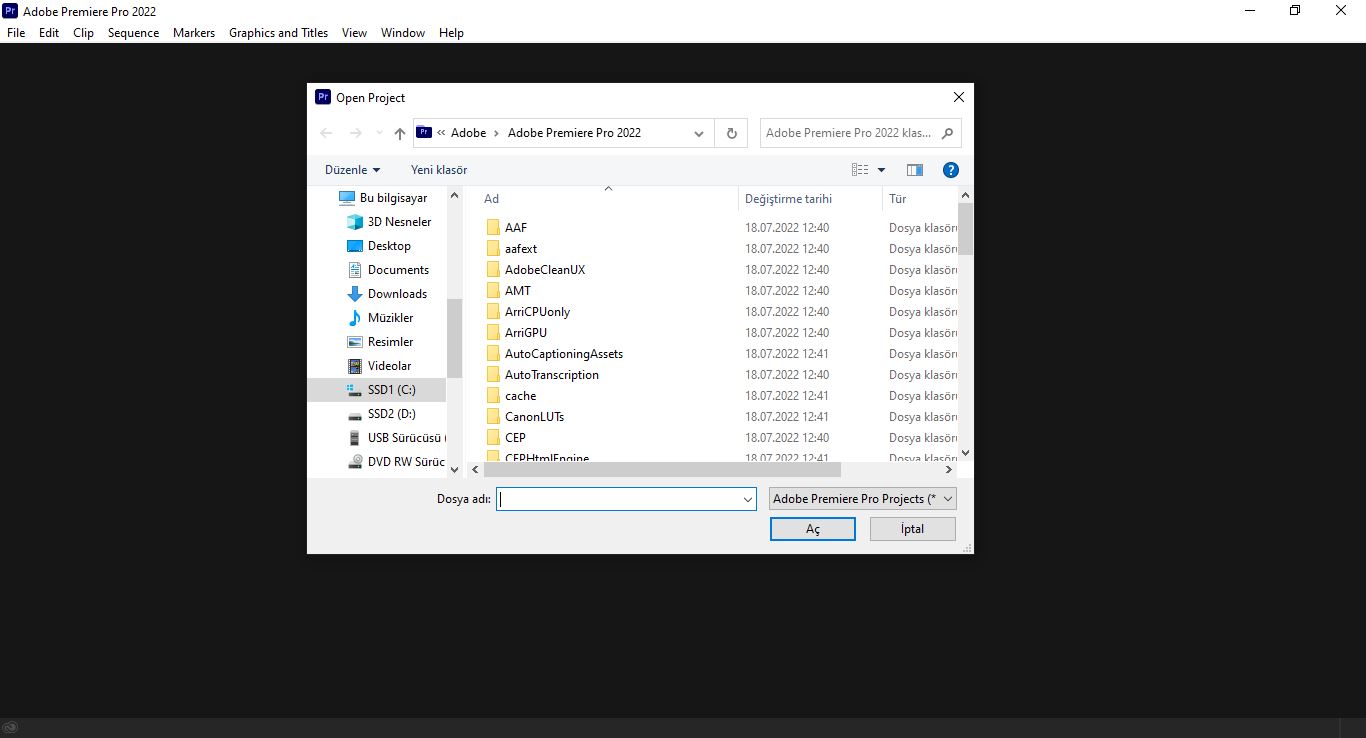This screenshot has height=738, width=1366.
Task: Click the AAF folder icon
Action: point(493,228)
